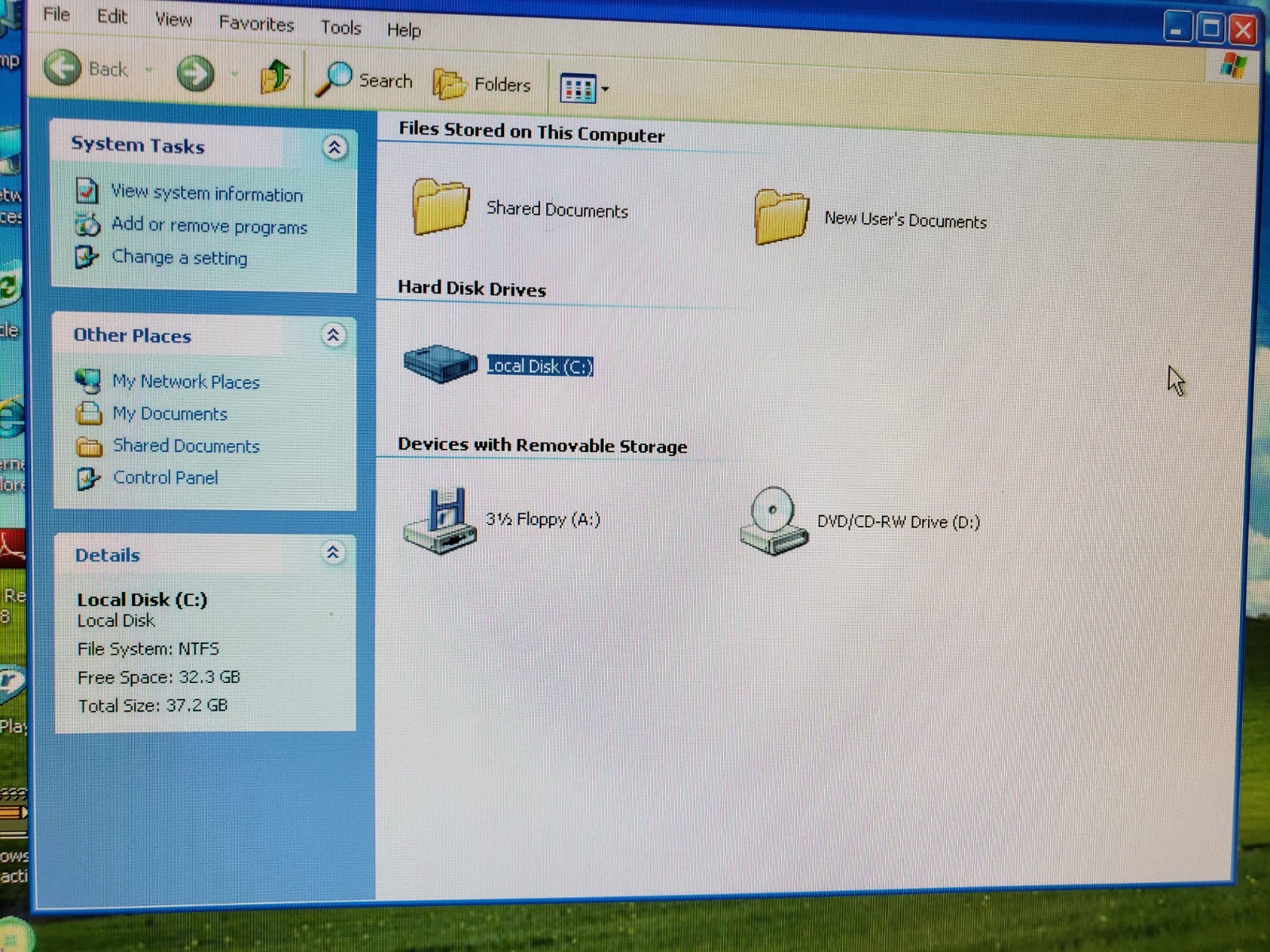Maximize the My Computer window
This screenshot has height=952, width=1270.
pyautogui.click(x=1210, y=29)
